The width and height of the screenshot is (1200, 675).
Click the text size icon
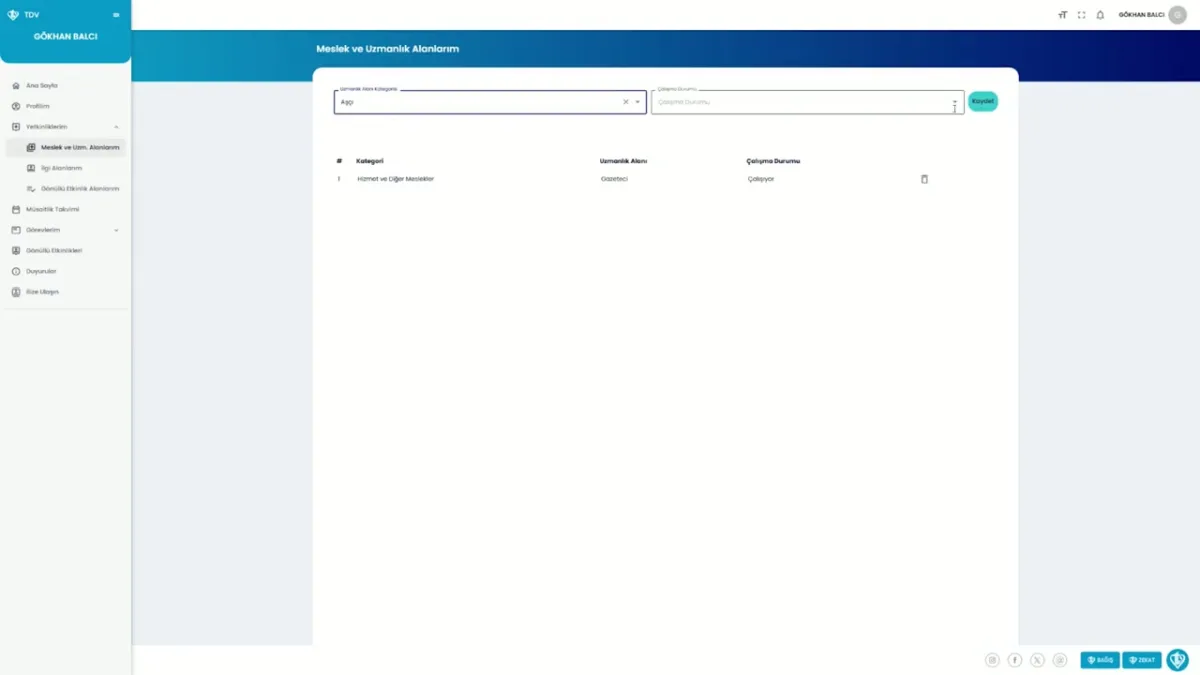(x=1062, y=15)
